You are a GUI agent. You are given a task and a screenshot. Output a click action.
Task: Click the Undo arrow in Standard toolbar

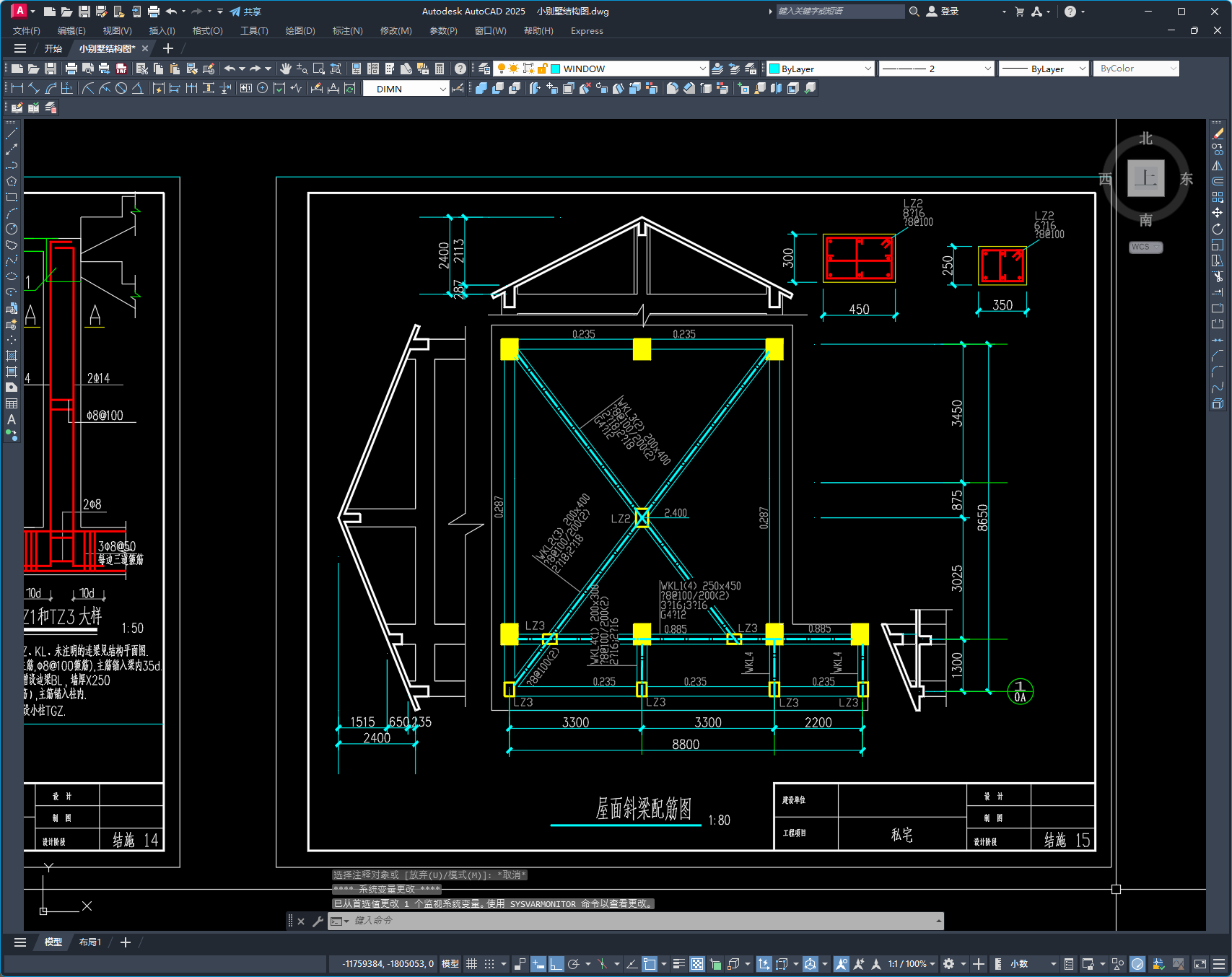tap(230, 69)
